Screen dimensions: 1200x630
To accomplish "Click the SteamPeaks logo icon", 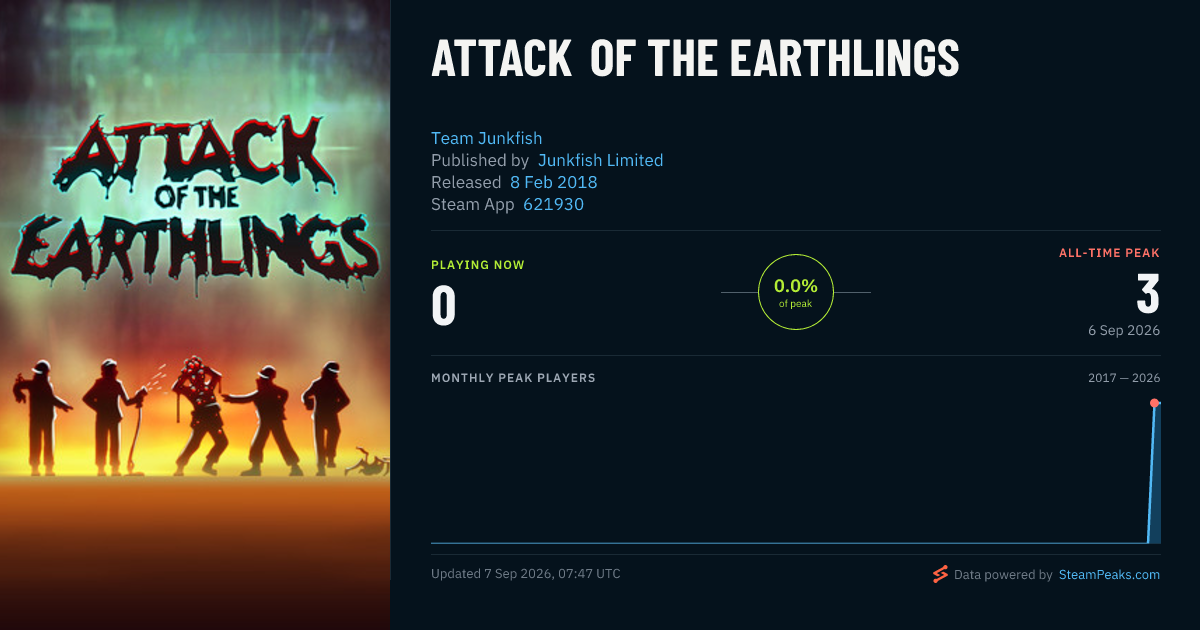I will 940,574.
